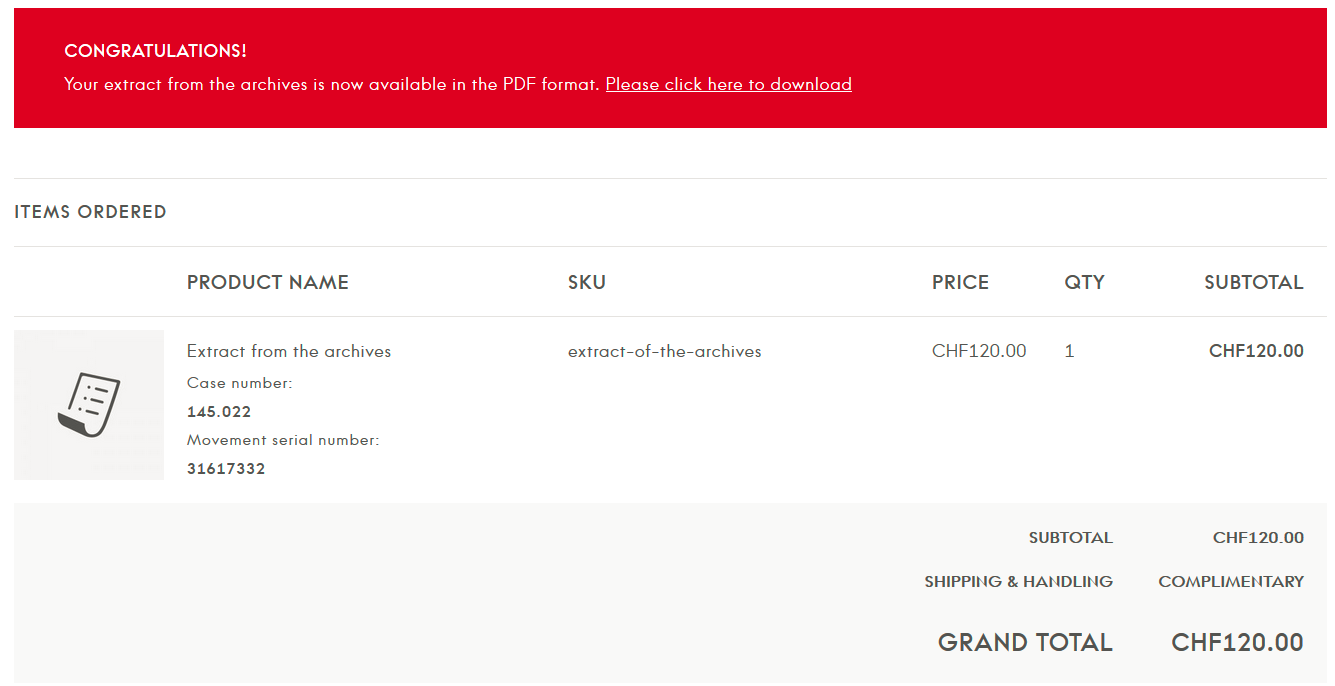Click the Items Ordered section heading
Screen dimensions: 1335x686
(90, 212)
